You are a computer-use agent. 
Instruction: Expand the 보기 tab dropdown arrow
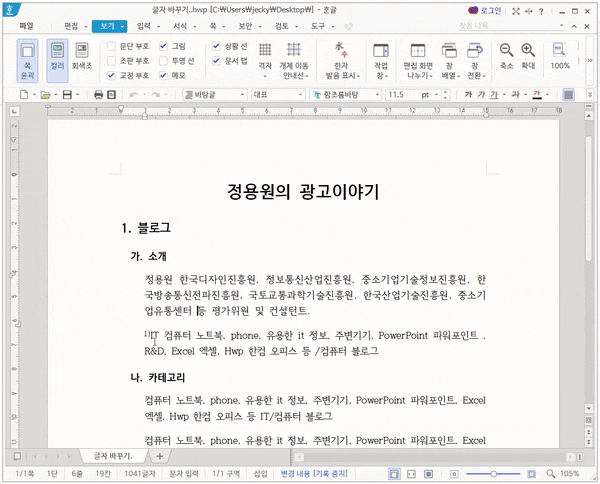122,26
